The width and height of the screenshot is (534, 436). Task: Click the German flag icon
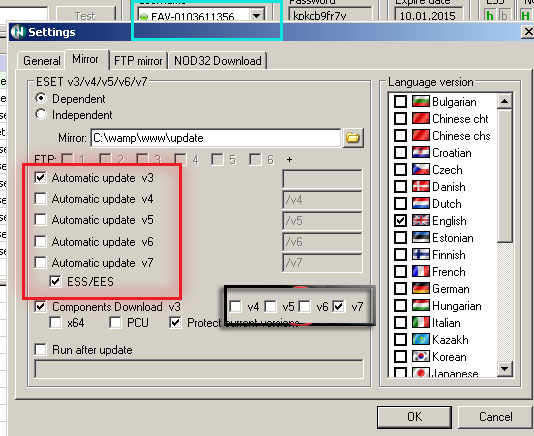[x=421, y=289]
